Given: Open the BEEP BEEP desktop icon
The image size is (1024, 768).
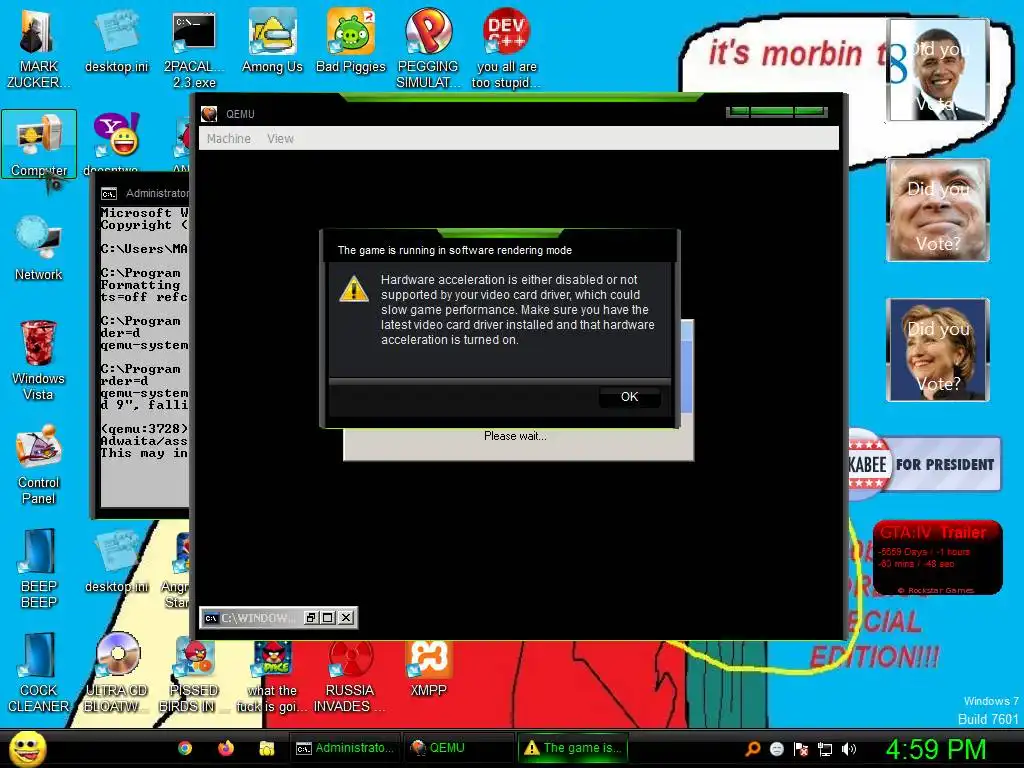Looking at the screenshot, I should [39, 569].
